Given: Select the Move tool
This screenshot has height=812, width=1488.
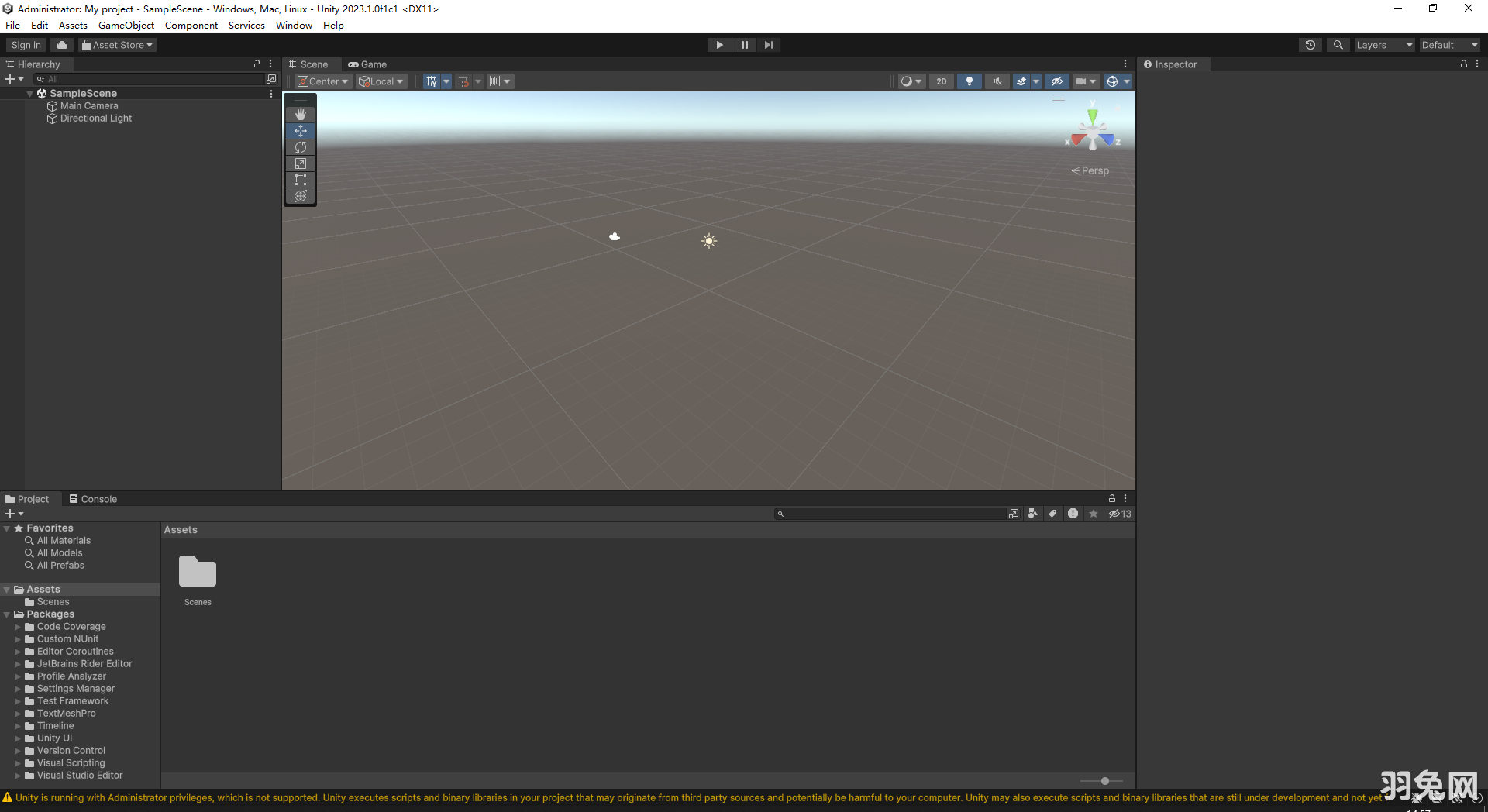Looking at the screenshot, I should coord(300,131).
